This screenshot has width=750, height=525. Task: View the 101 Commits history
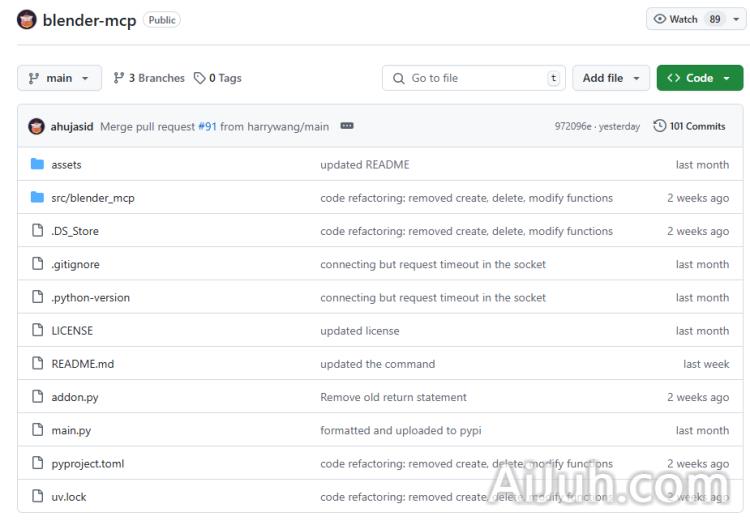[x=696, y=126]
